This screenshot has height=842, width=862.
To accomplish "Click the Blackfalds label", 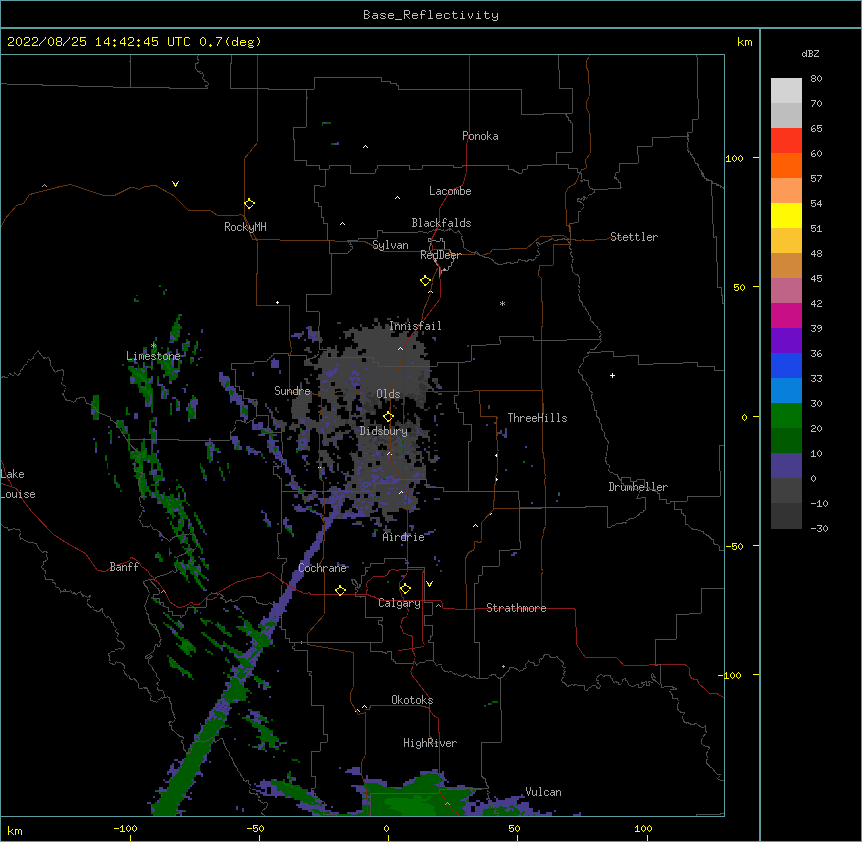I will [x=441, y=223].
